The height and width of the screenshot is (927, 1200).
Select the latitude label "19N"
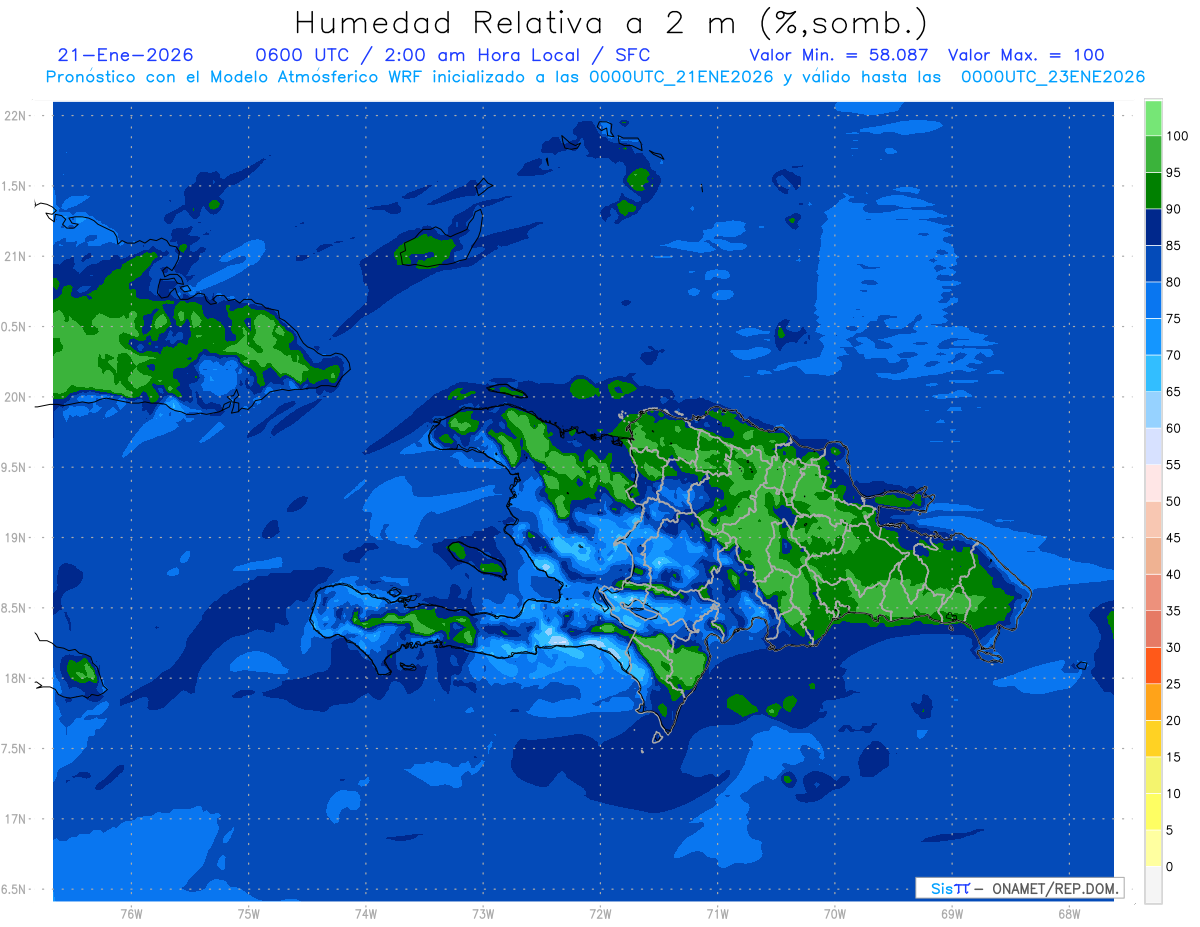click(17, 538)
